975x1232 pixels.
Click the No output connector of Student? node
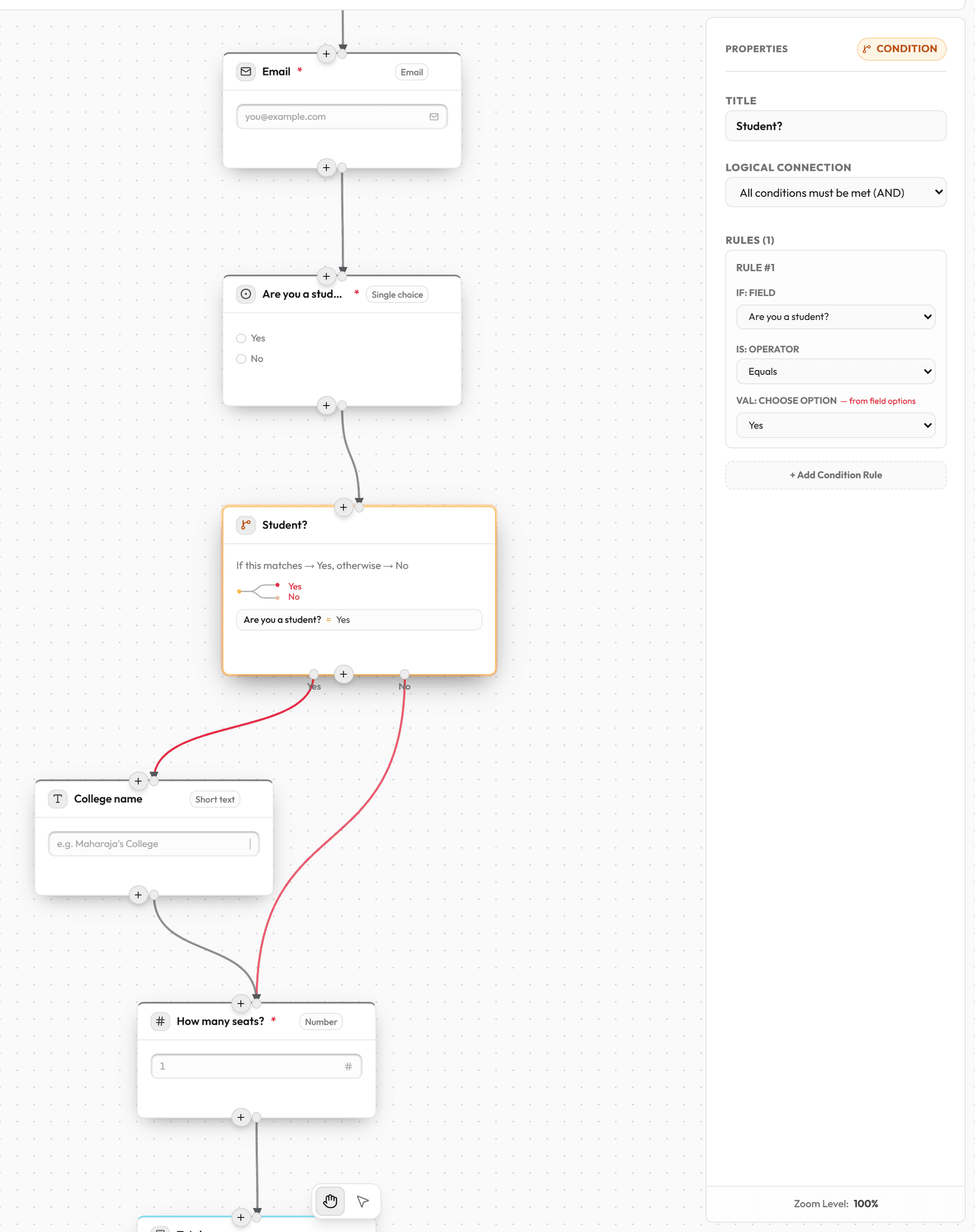pos(405,674)
